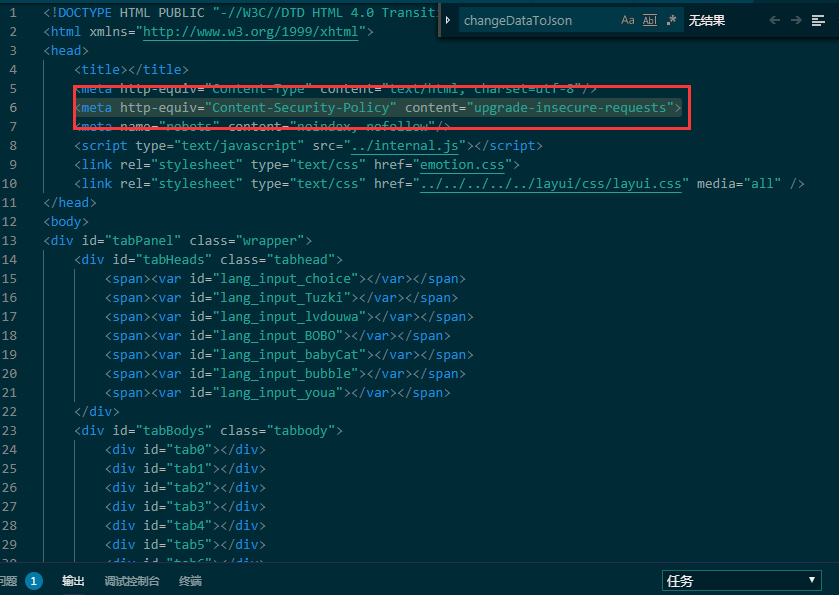The height and width of the screenshot is (595, 839).
Task: Click lang_input_youa id text
Action: click(278, 393)
